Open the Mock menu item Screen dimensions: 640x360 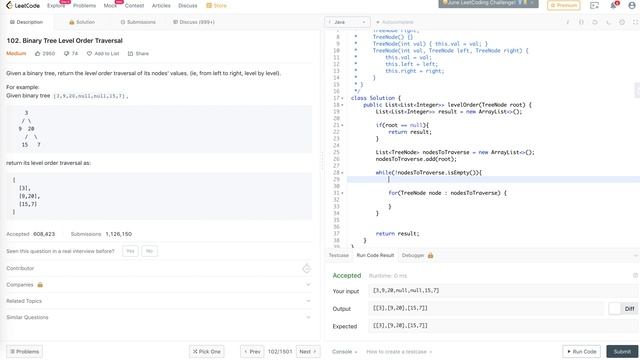click(x=110, y=6)
